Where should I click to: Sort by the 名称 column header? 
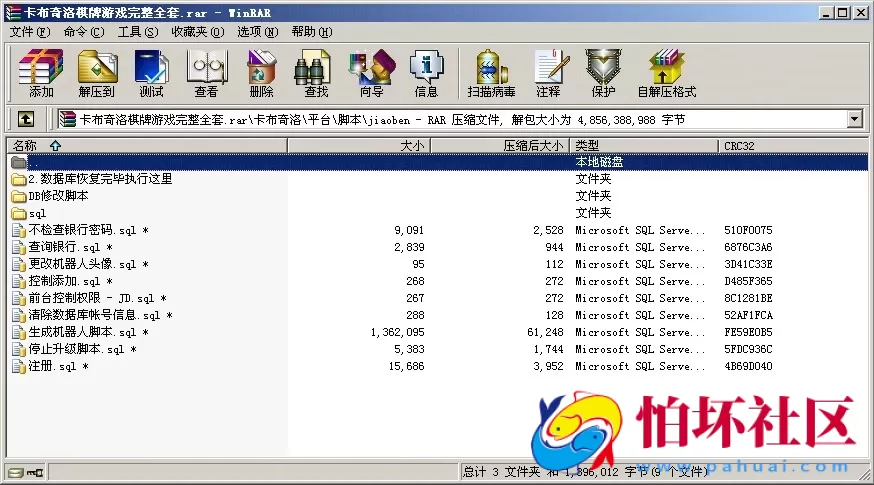(147, 146)
